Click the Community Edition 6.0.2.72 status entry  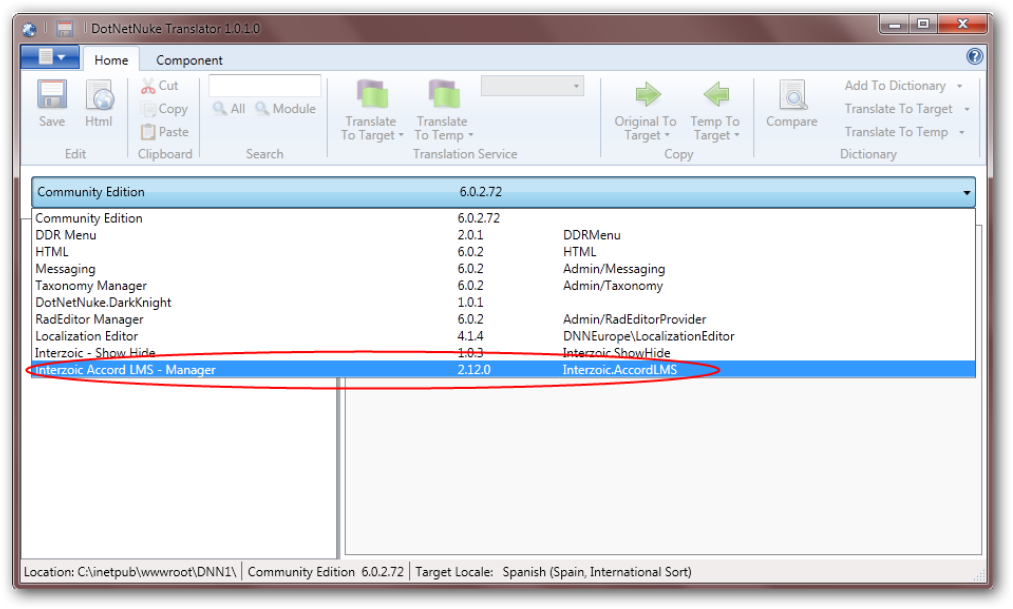click(326, 572)
